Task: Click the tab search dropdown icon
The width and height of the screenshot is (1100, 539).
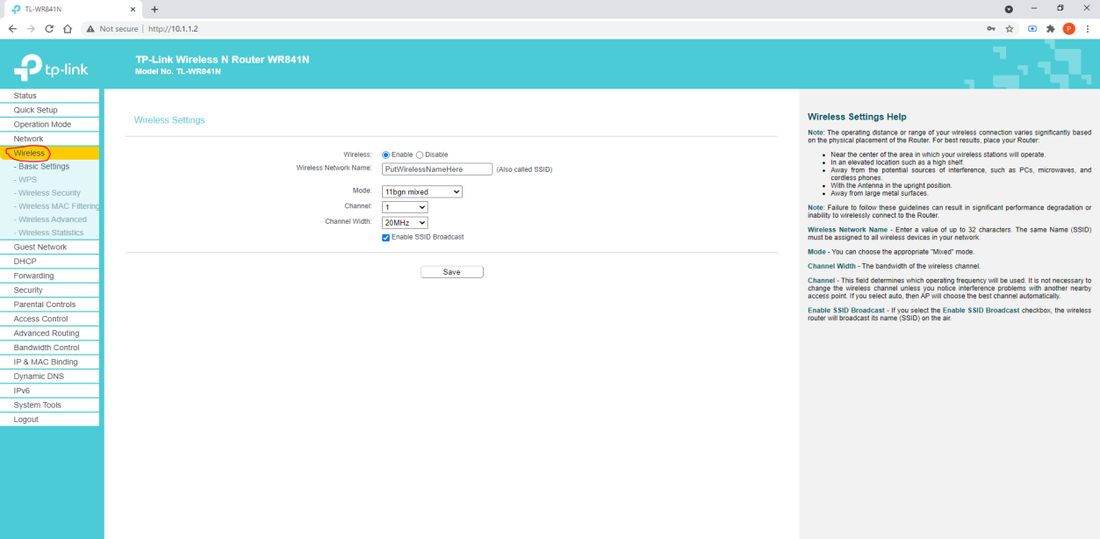Action: (x=1009, y=9)
